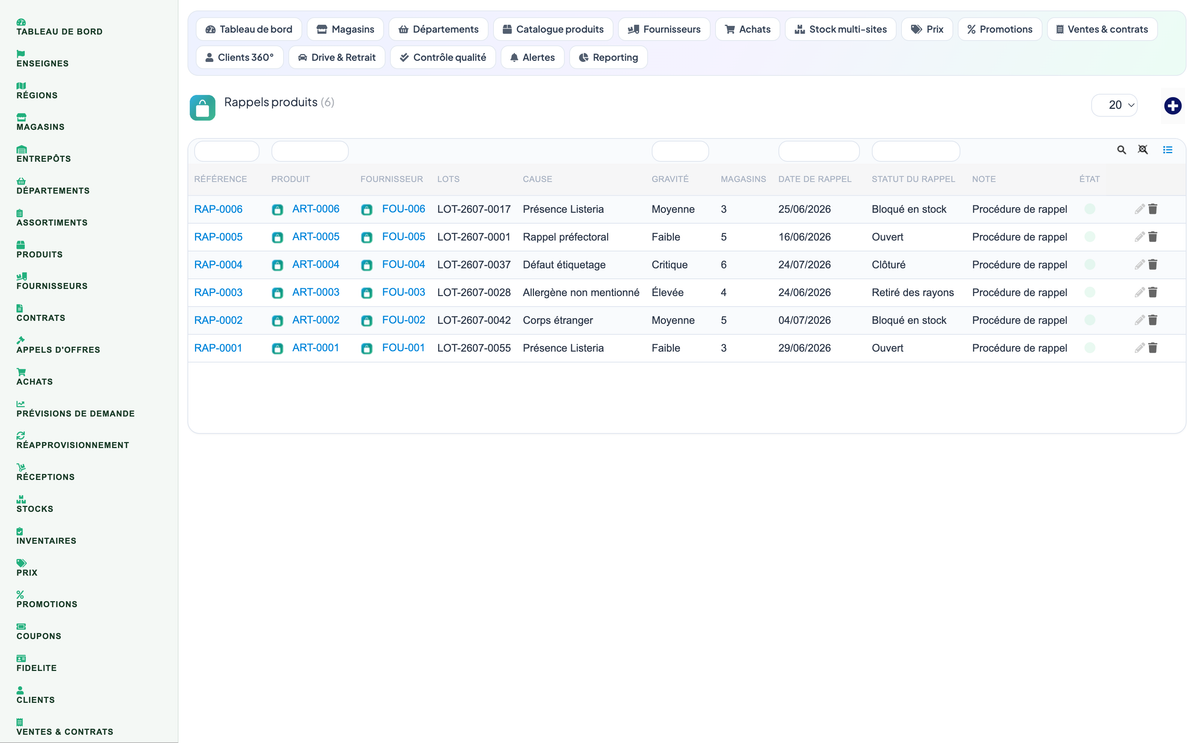Open product link ART-0001

[x=316, y=348]
